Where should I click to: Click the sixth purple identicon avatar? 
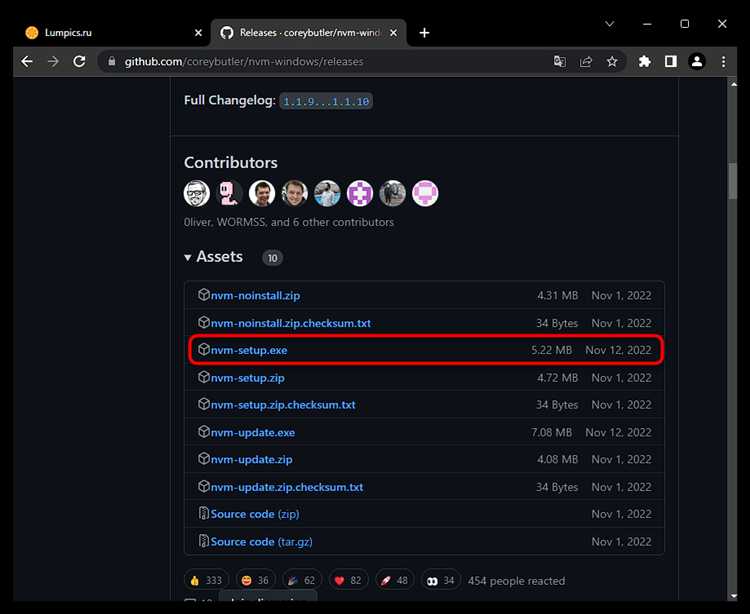click(x=360, y=194)
